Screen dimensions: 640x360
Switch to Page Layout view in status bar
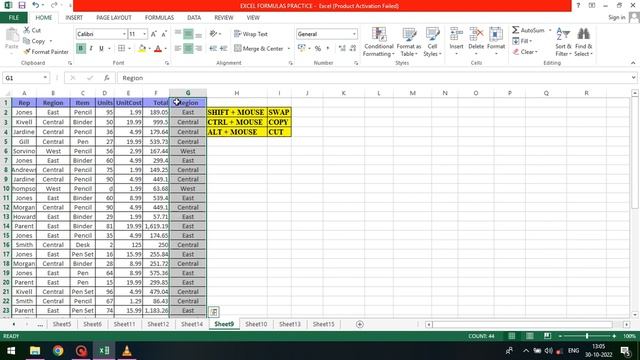(529, 336)
